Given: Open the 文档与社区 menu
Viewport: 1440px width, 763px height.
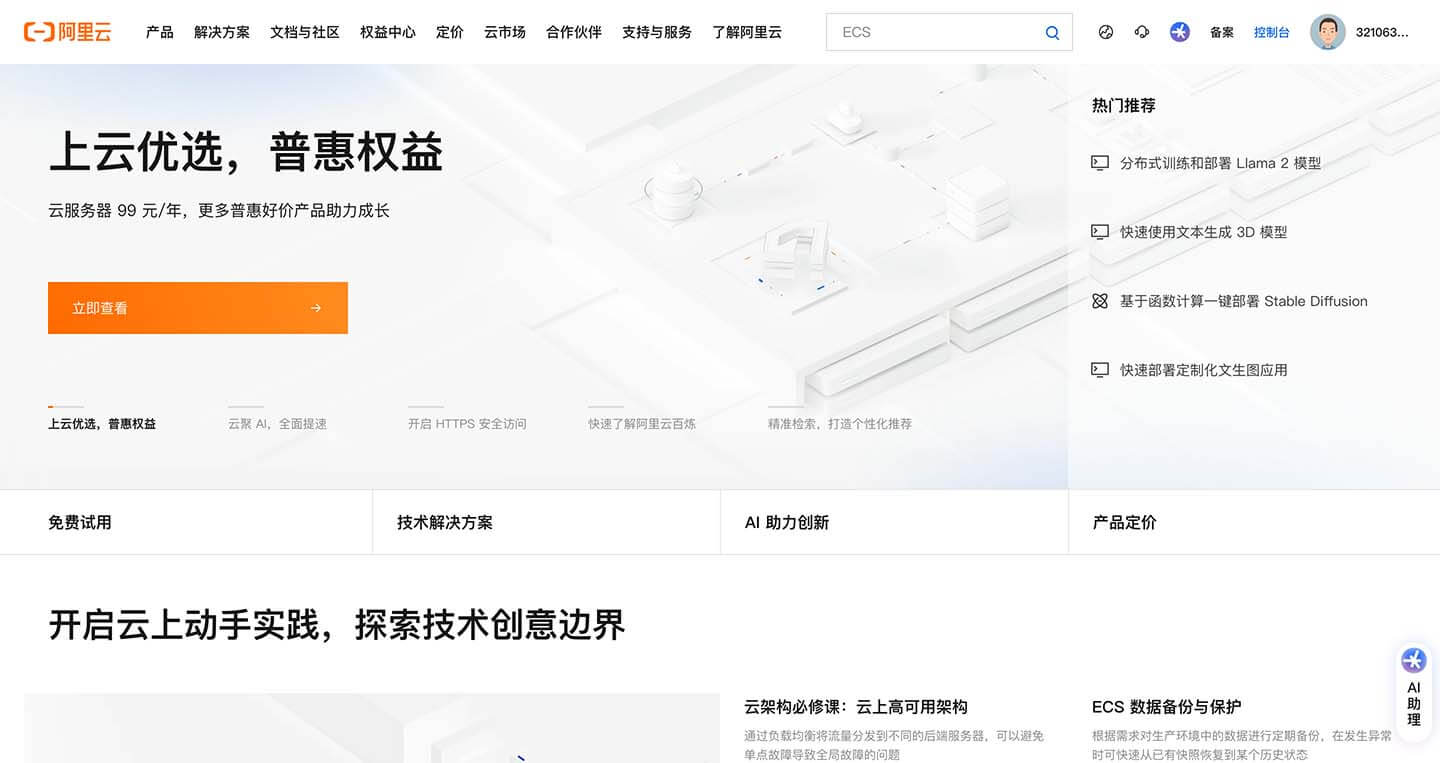Looking at the screenshot, I should 305,32.
